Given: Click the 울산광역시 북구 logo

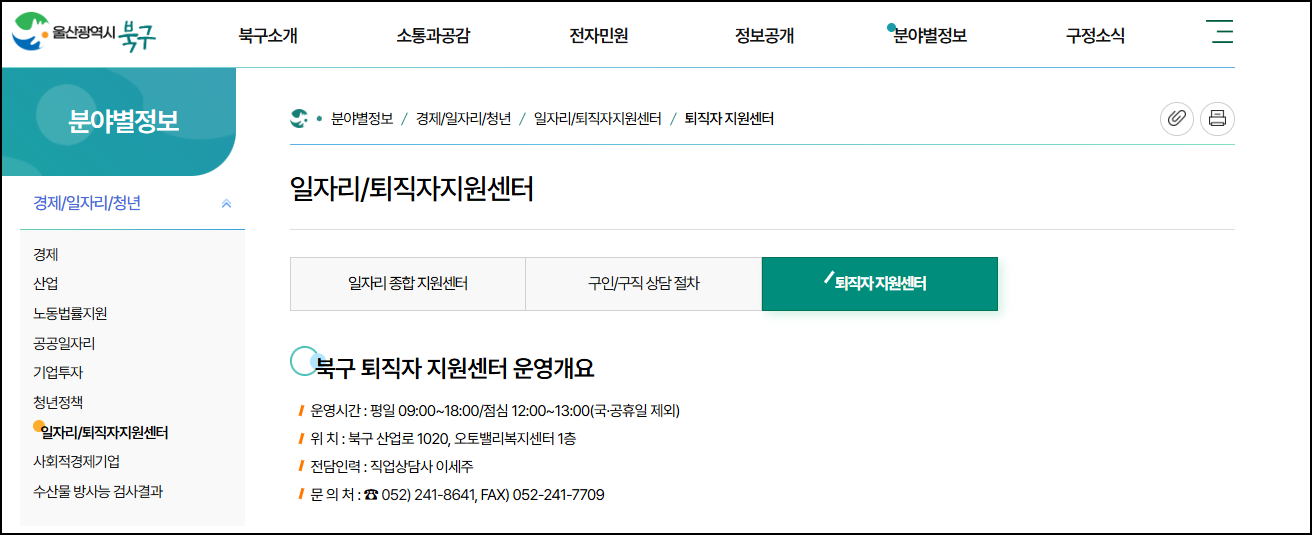Looking at the screenshot, I should 84,32.
